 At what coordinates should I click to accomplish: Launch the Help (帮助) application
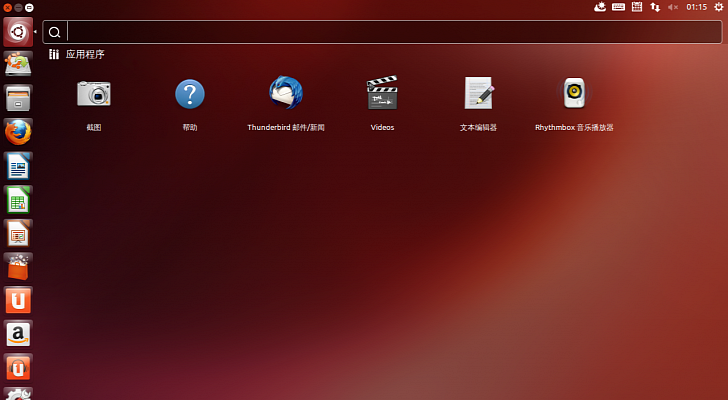[190, 94]
